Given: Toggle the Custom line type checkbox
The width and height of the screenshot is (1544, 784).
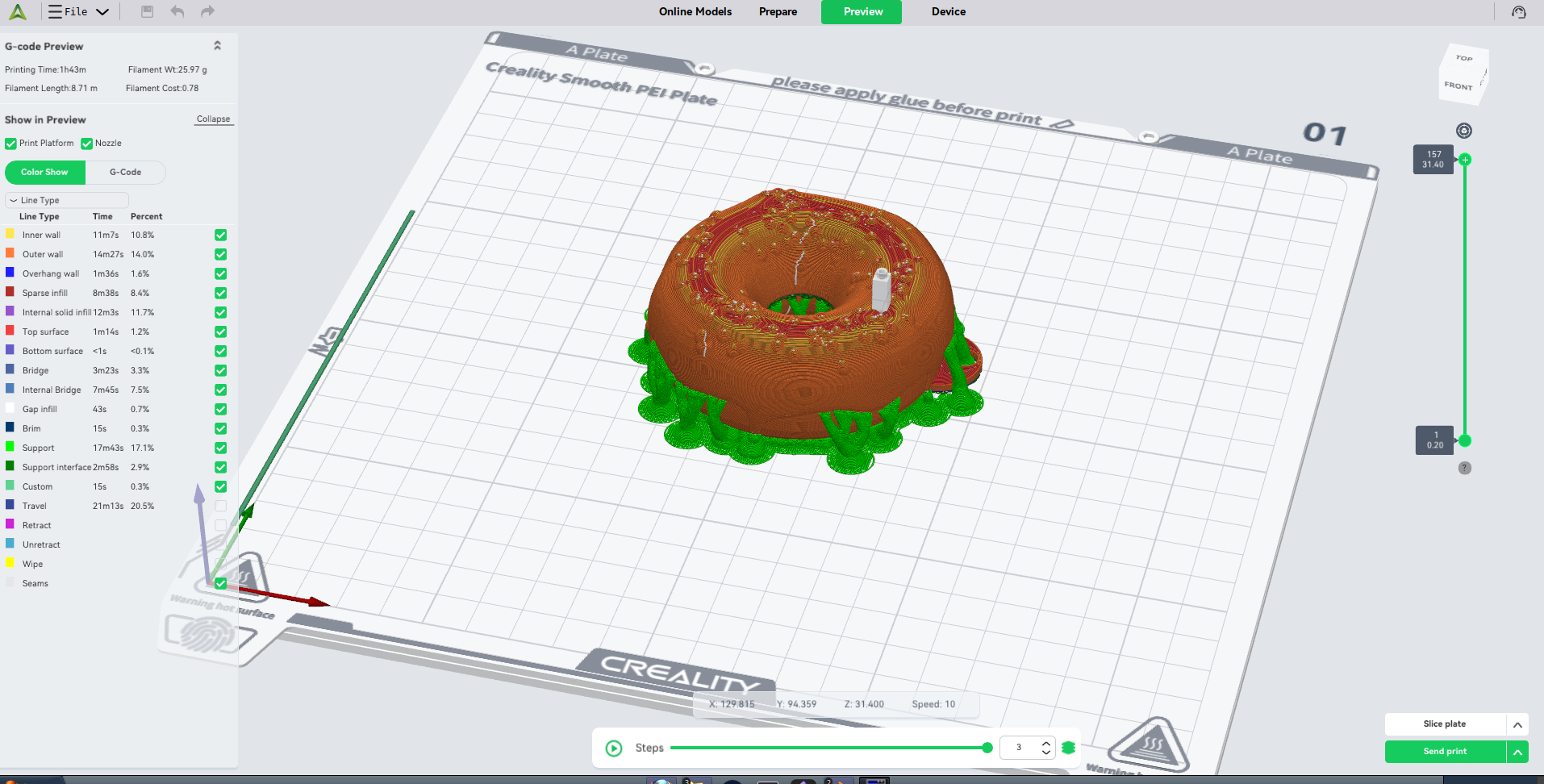Looking at the screenshot, I should click(x=220, y=486).
